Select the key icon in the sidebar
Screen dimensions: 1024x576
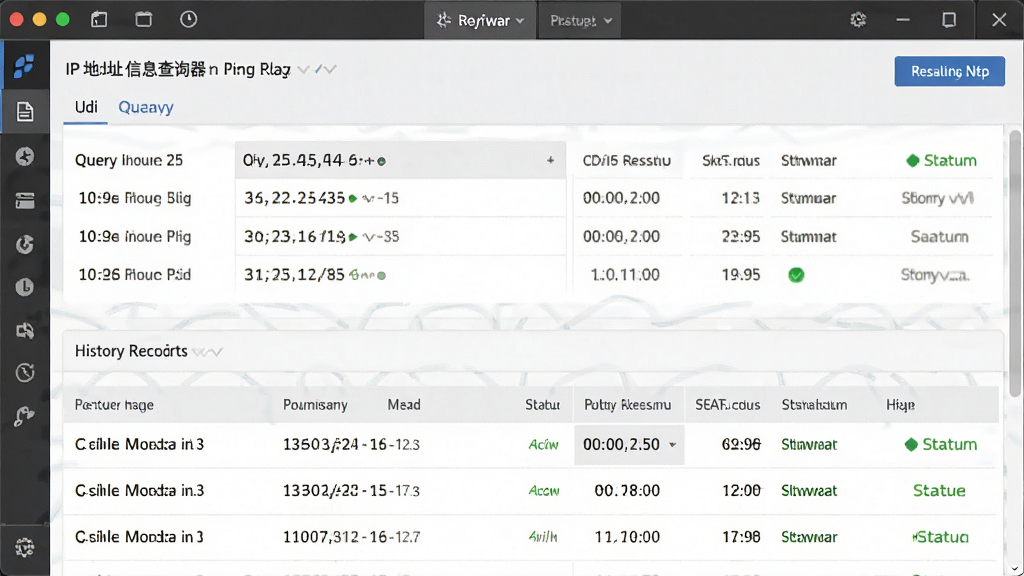coord(24,416)
